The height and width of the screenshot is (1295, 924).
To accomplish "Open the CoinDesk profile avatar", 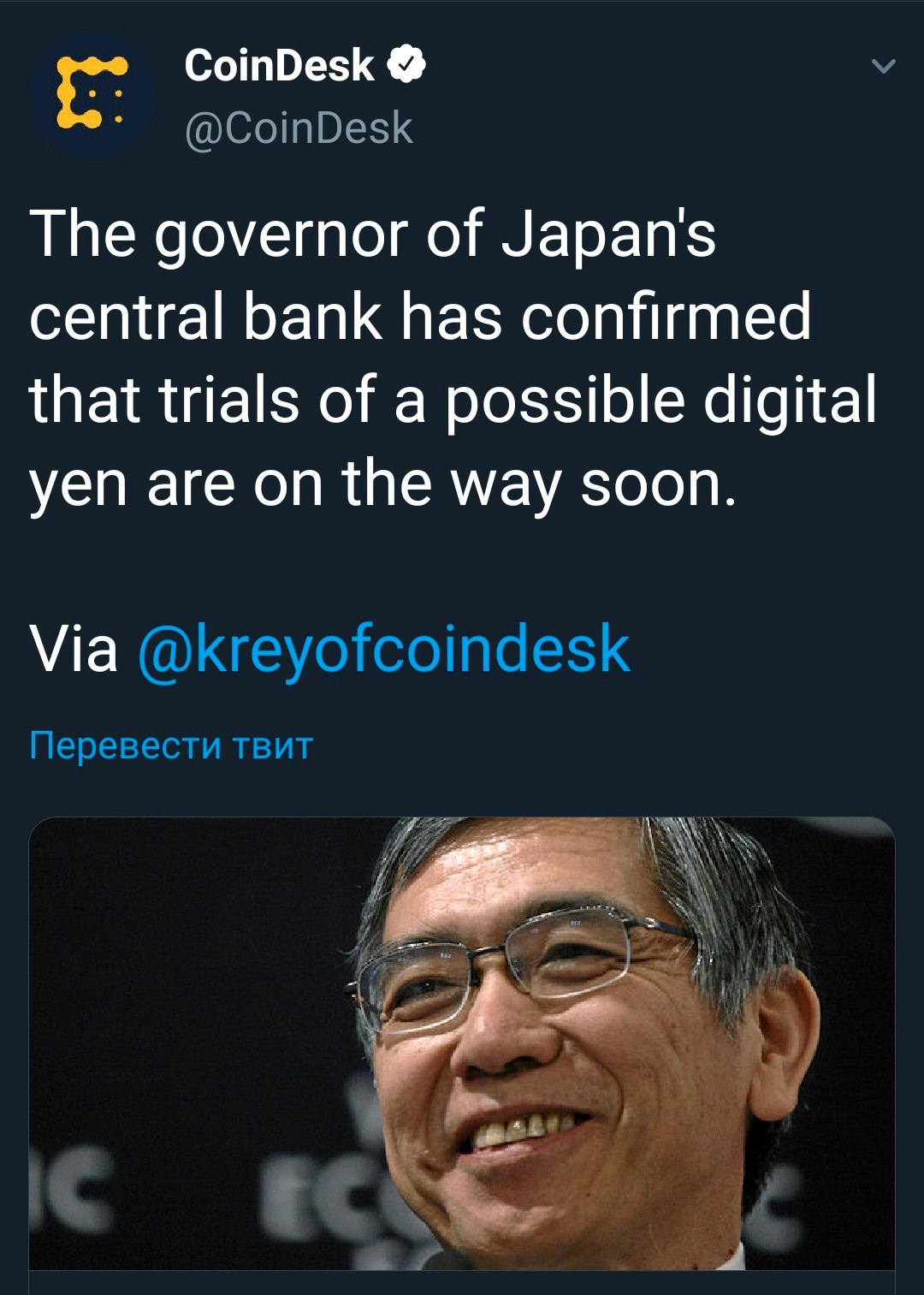I will coord(92,95).
